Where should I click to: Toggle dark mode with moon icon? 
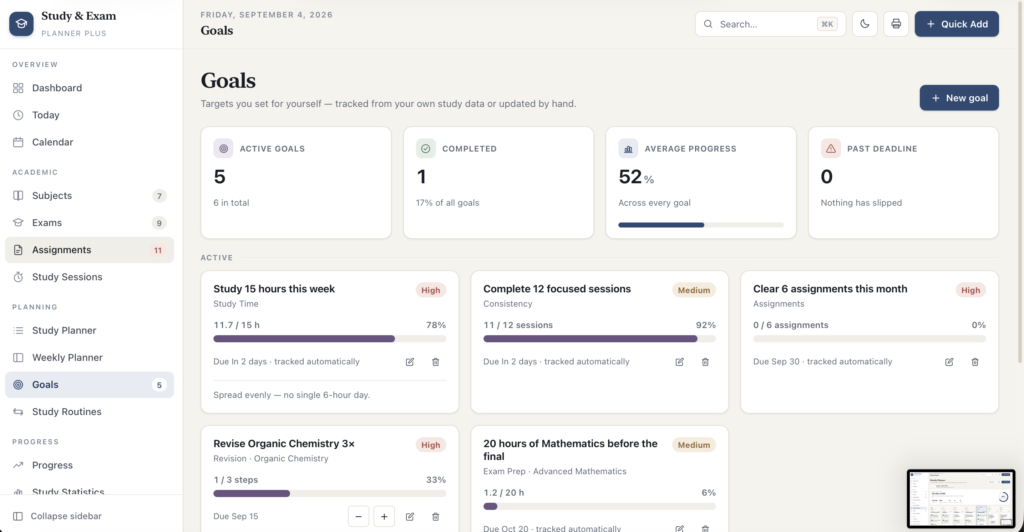[x=865, y=24]
